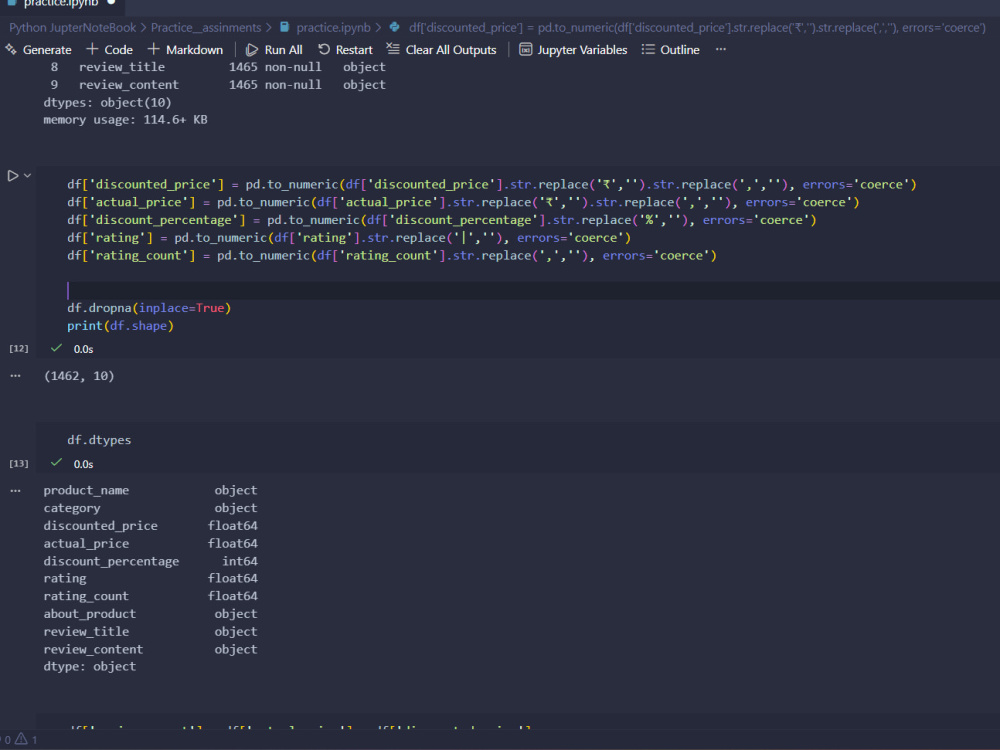The width and height of the screenshot is (1000, 750).
Task: Open output actions ellipsis for cell 12
Action: click(x=15, y=376)
